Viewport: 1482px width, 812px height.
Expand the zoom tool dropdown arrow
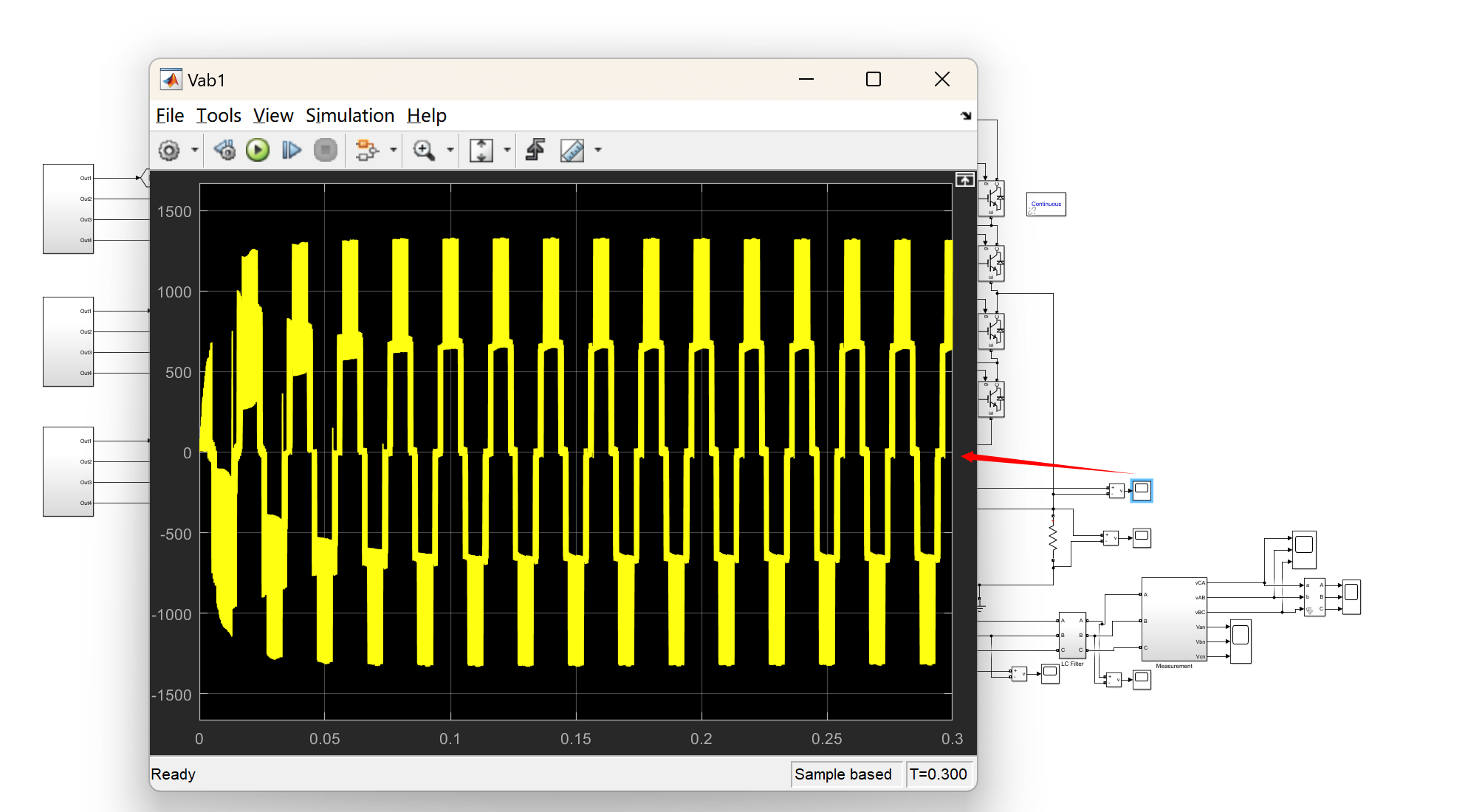450,151
